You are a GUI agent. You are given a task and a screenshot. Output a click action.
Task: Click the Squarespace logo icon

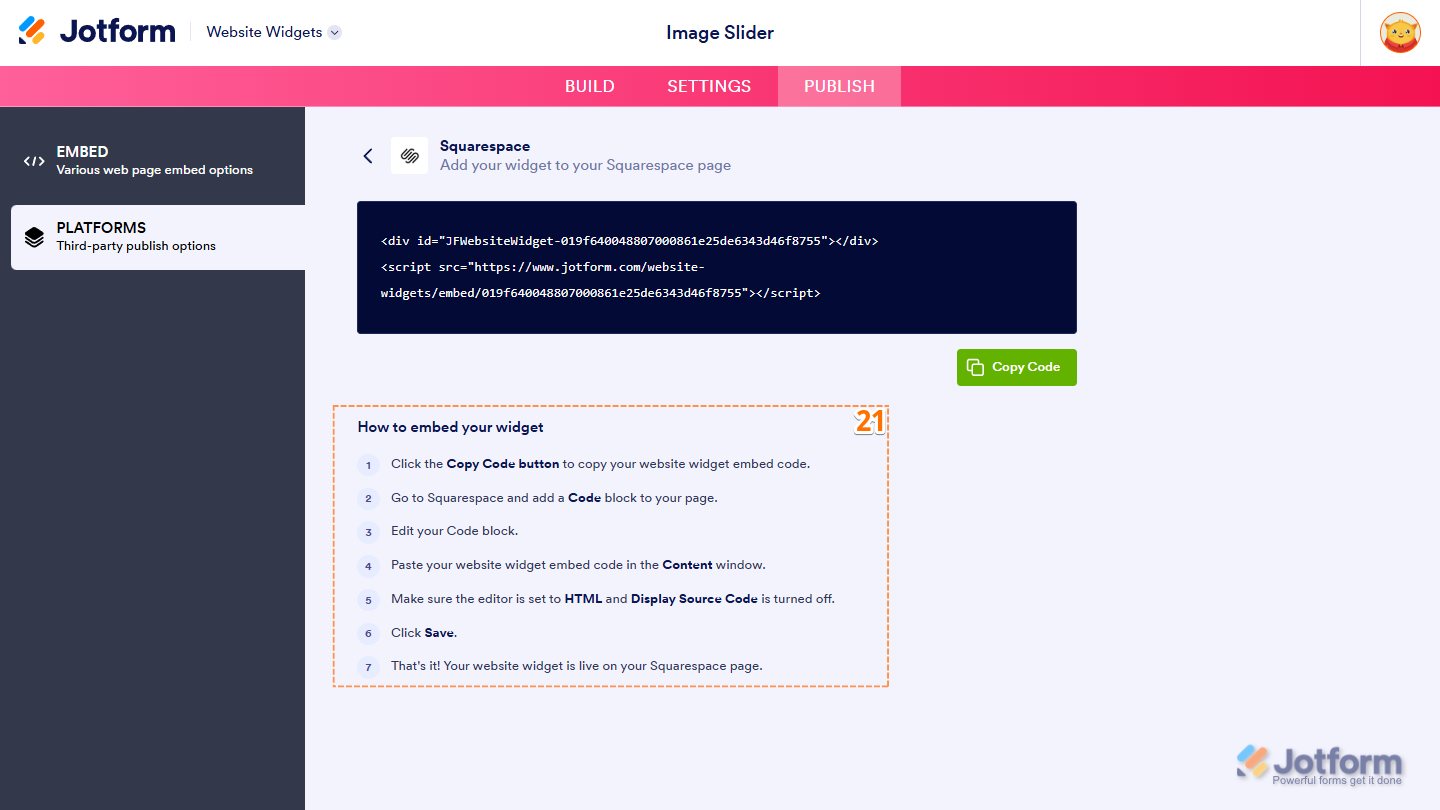click(x=409, y=156)
